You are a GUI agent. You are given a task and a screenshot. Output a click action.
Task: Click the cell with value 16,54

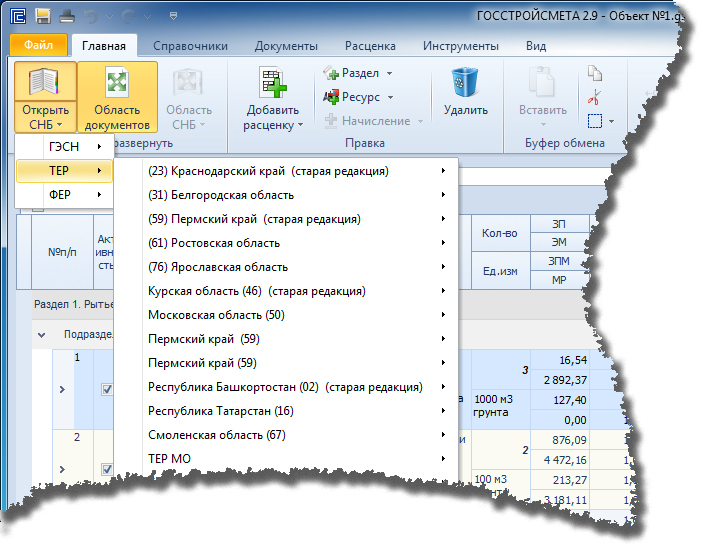(x=559, y=360)
